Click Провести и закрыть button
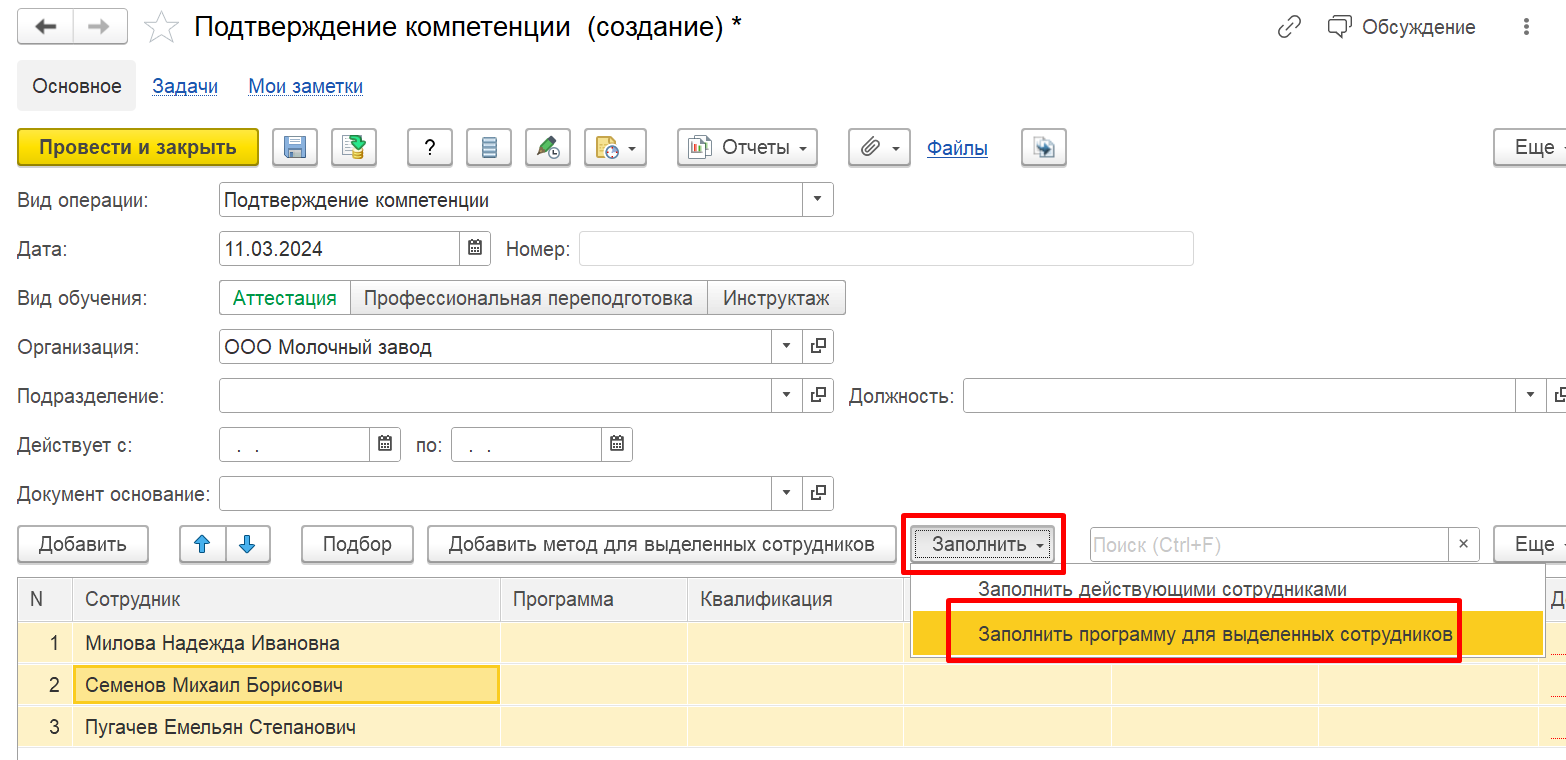This screenshot has height=760, width=1566. coord(138,148)
